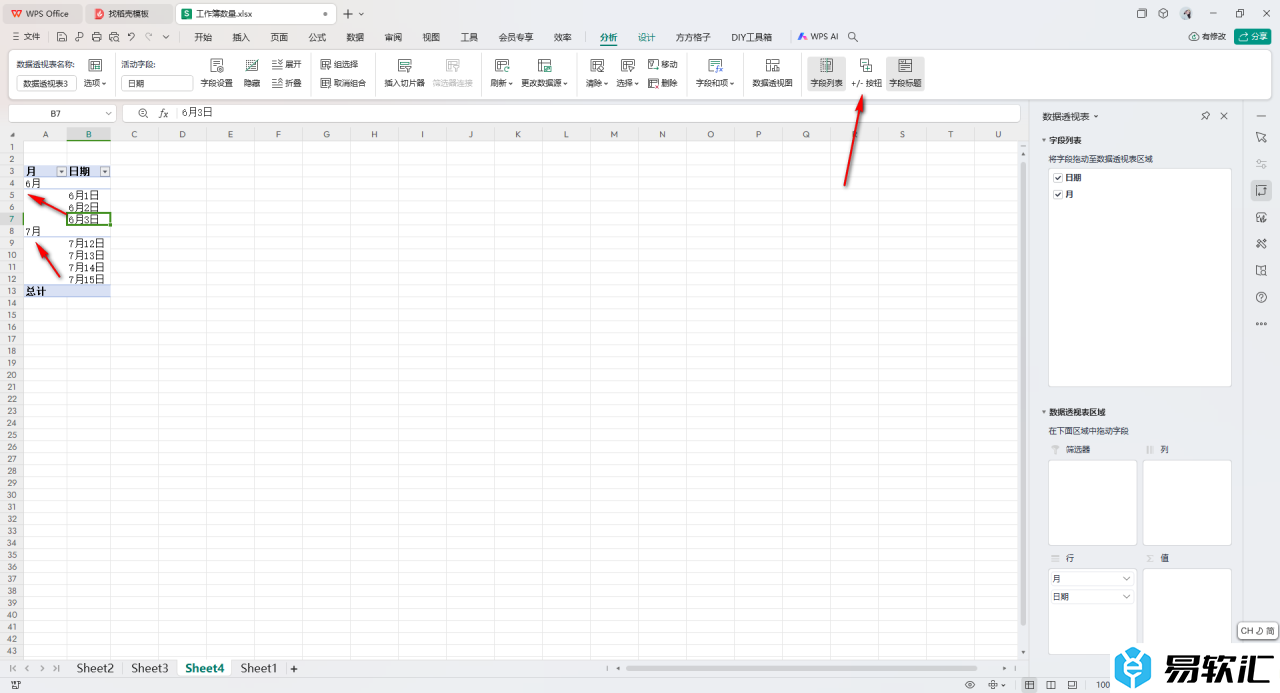The width and height of the screenshot is (1280, 693).
Task: Collapse the 数据透视表区域 section
Action: click(1045, 412)
